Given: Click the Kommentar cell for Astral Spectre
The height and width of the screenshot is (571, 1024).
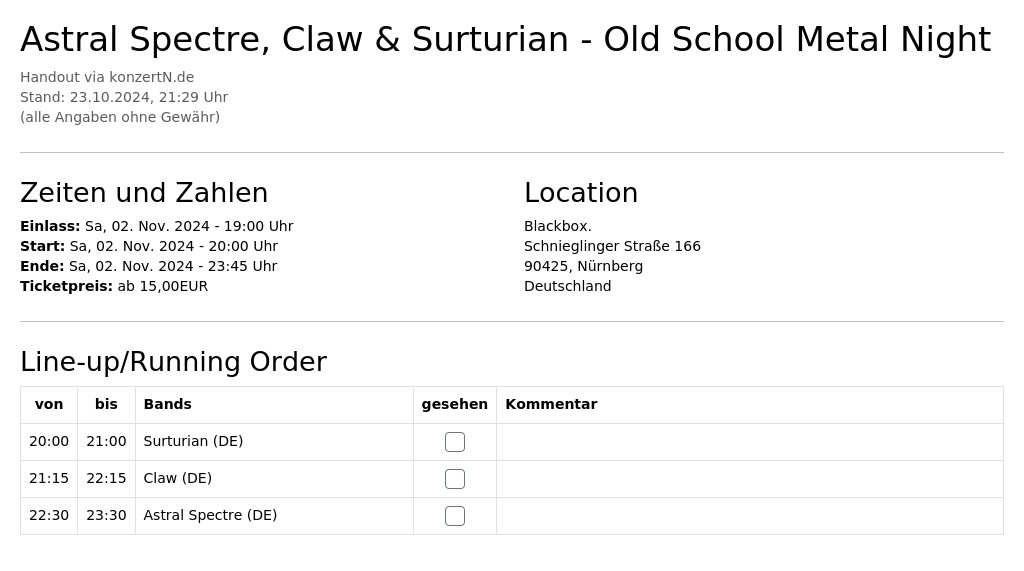Looking at the screenshot, I should [750, 515].
